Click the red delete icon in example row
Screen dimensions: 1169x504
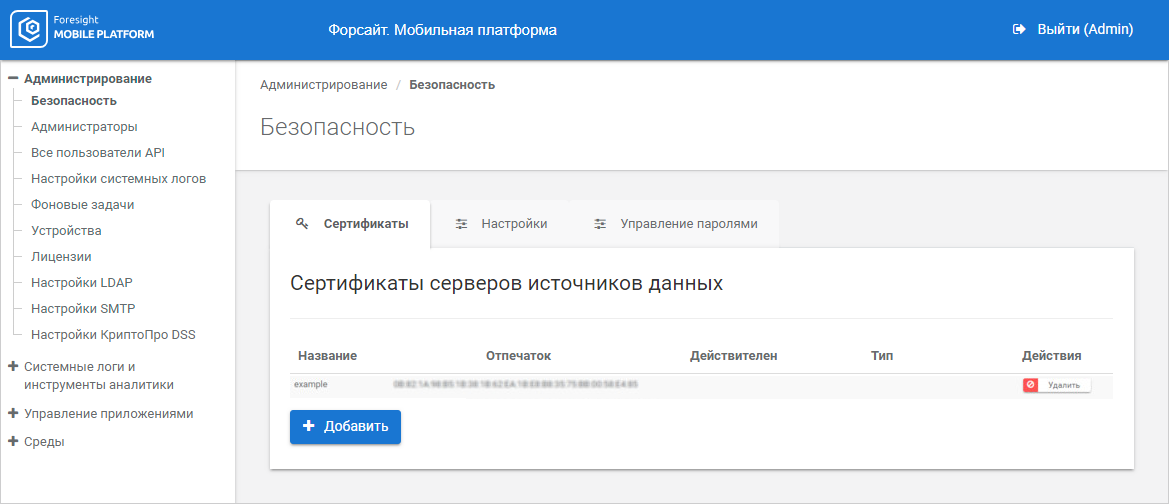click(x=1031, y=385)
